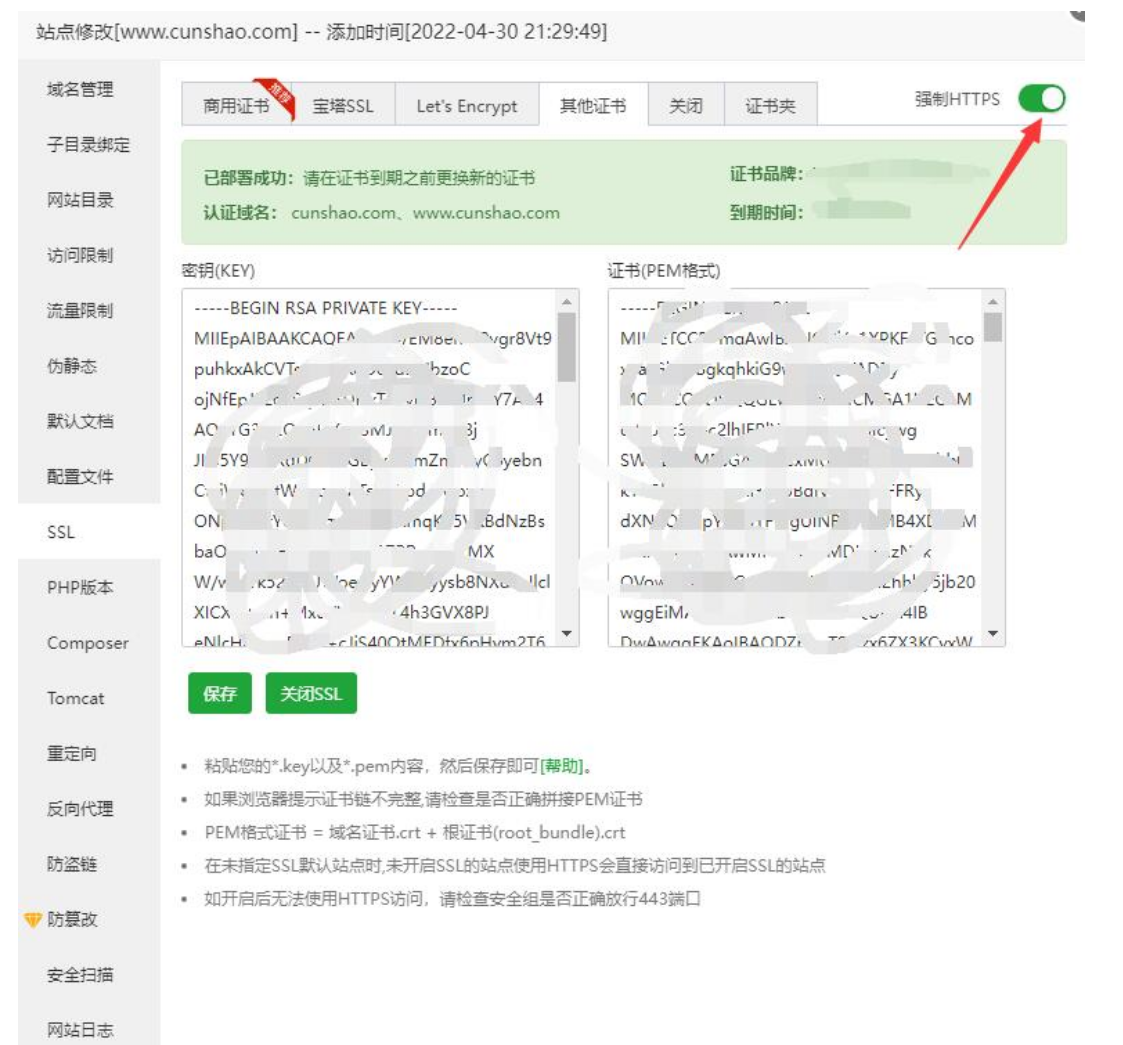This screenshot has width=1123, height=1045.
Task: Open the 帮助 link
Action: (x=561, y=768)
